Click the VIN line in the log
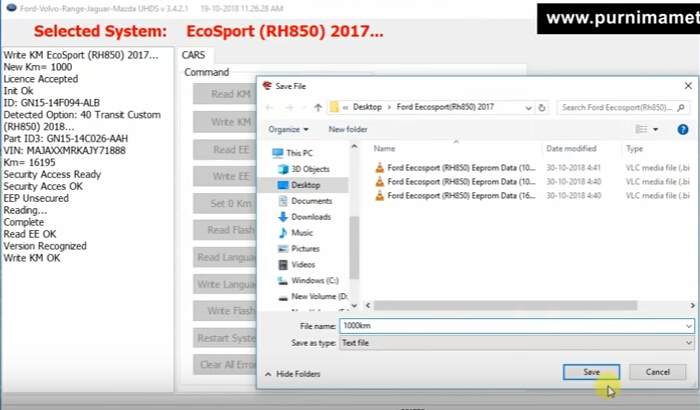The height and width of the screenshot is (410, 700). [64, 151]
